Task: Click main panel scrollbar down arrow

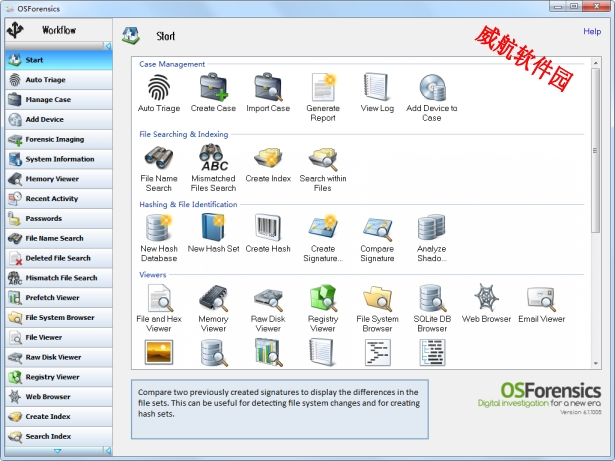Action: click(x=596, y=363)
